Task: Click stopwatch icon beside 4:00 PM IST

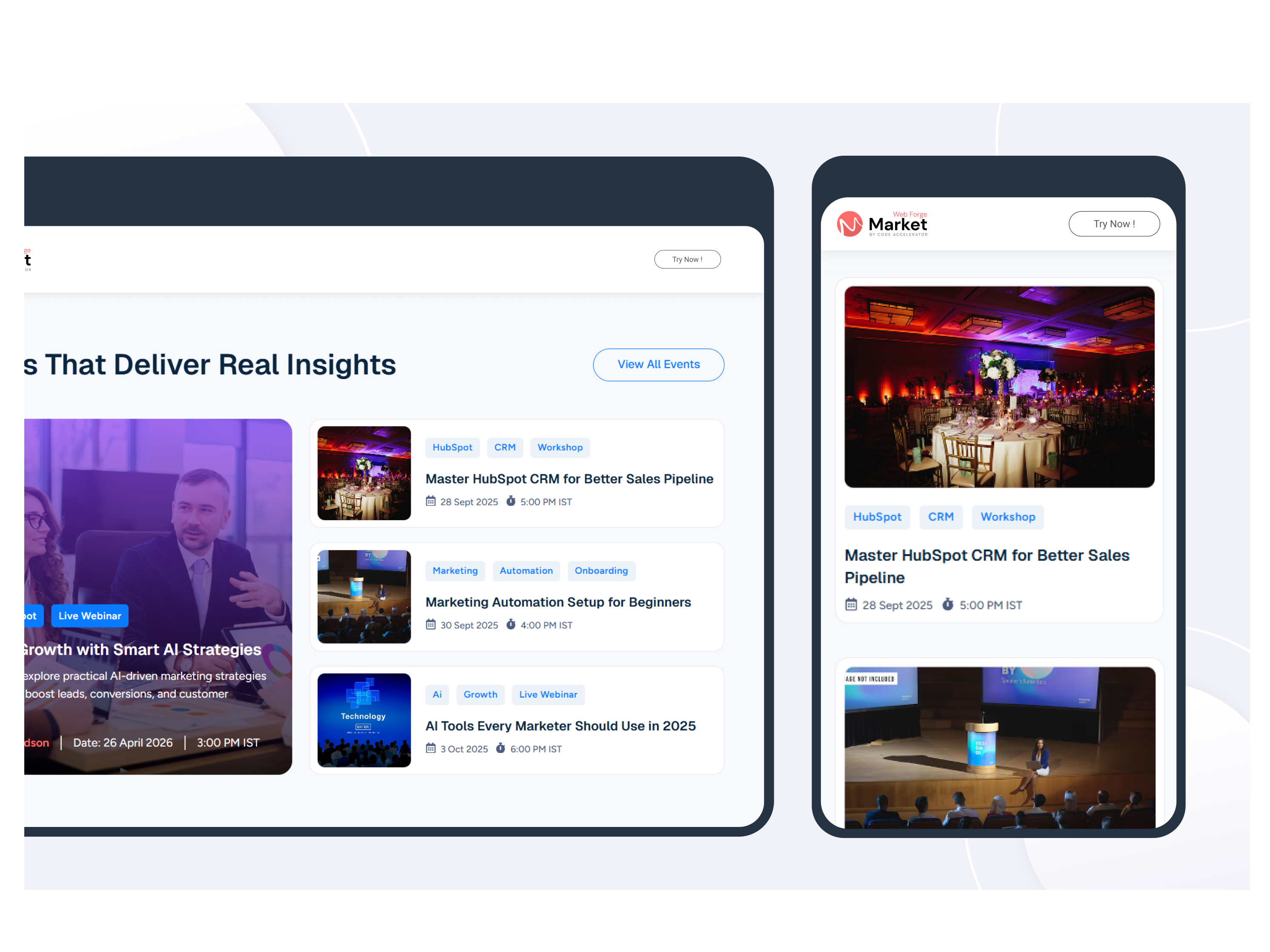Action: tap(511, 625)
